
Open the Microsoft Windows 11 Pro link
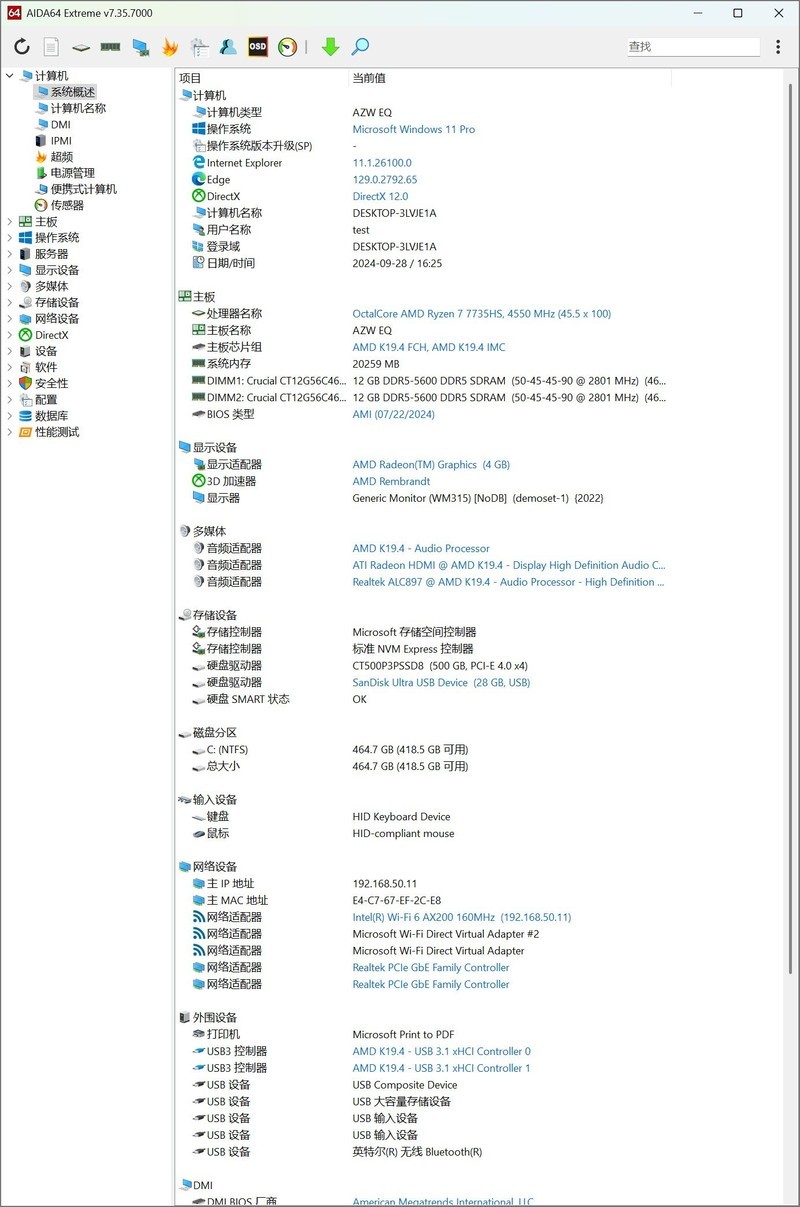(x=413, y=129)
